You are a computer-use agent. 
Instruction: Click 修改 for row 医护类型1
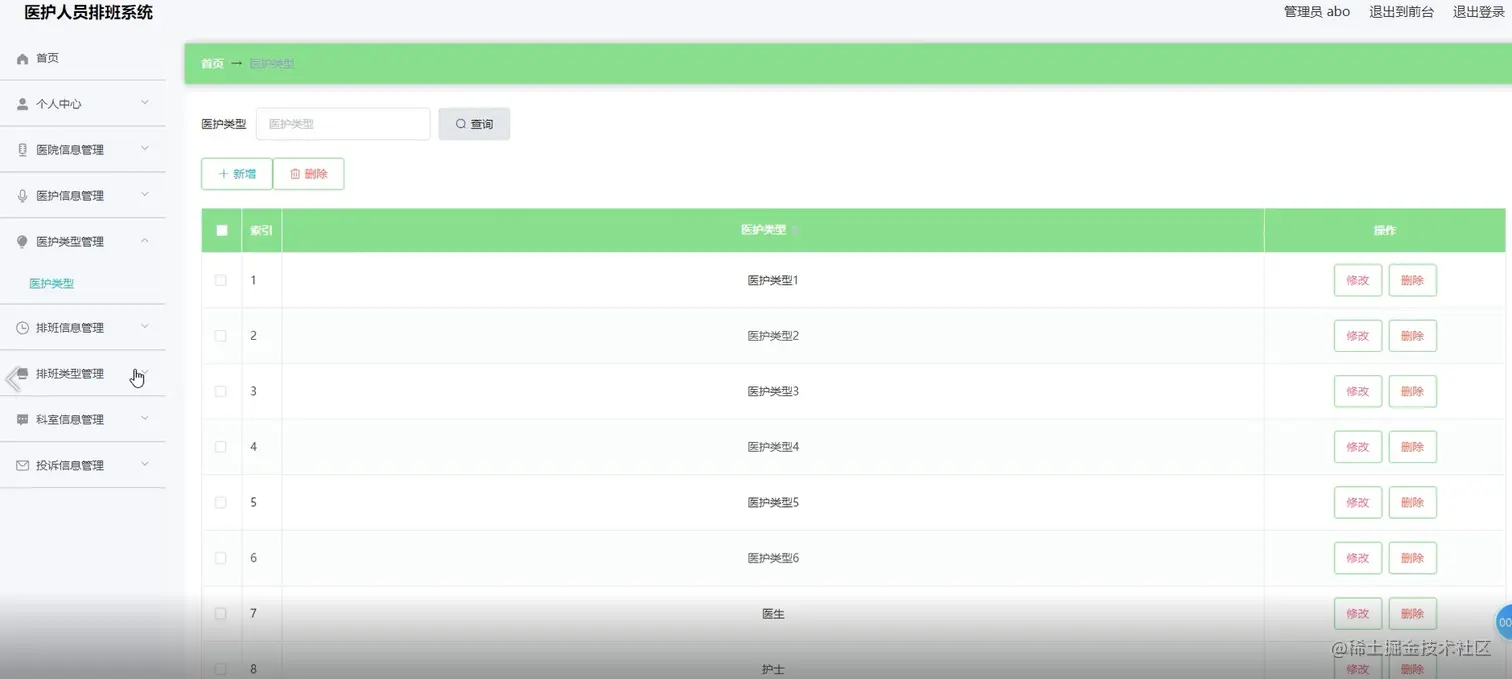[x=1358, y=280]
